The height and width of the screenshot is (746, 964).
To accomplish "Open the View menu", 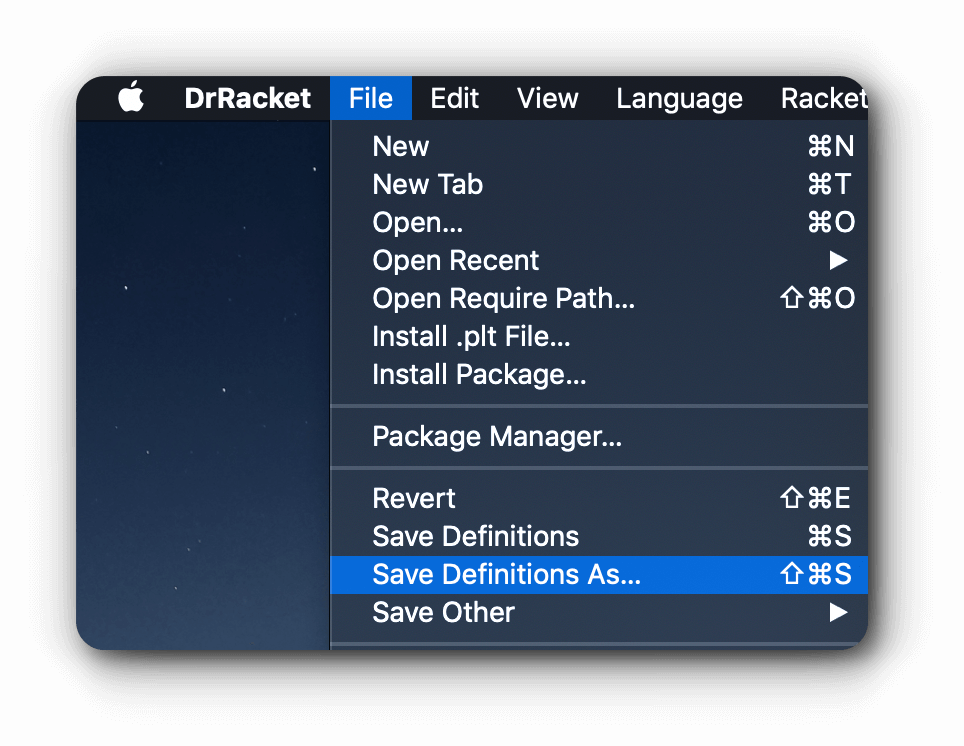I will [x=547, y=98].
